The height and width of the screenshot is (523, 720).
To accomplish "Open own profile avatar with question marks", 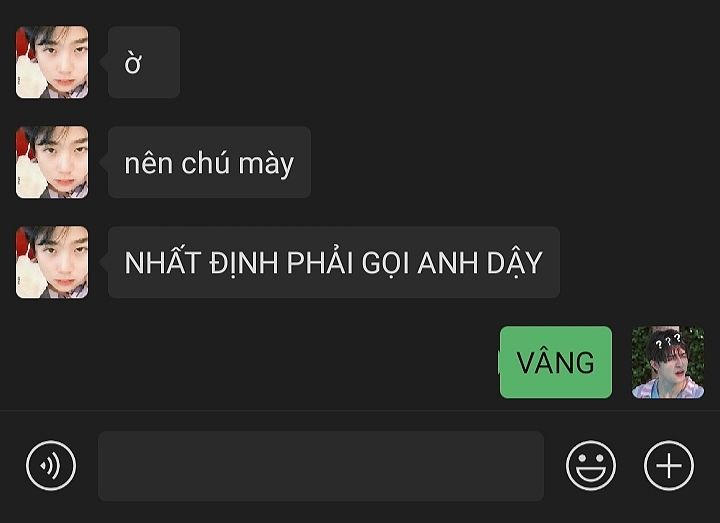I will (x=668, y=362).
